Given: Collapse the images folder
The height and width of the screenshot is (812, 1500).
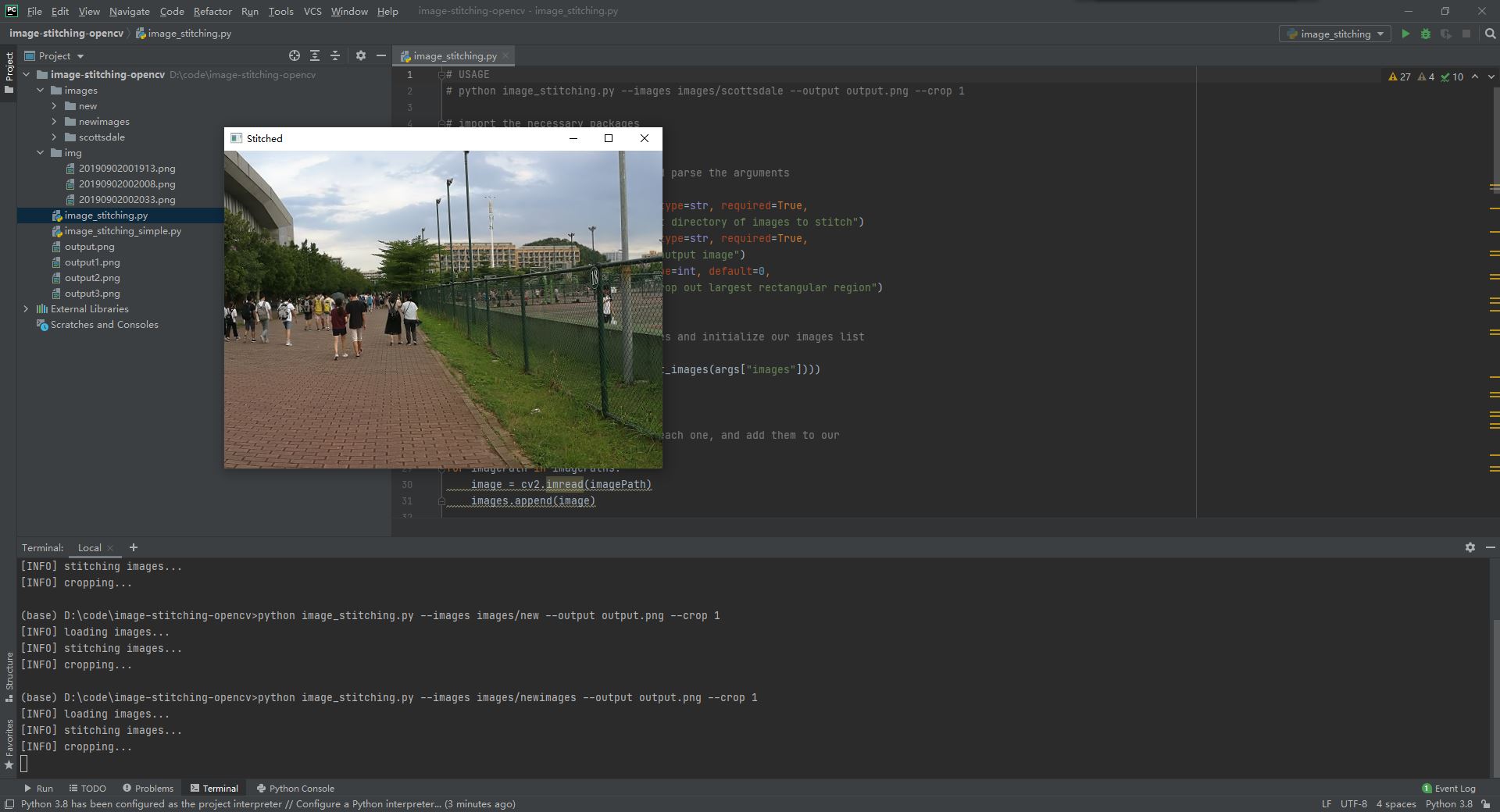Looking at the screenshot, I should click(41, 90).
